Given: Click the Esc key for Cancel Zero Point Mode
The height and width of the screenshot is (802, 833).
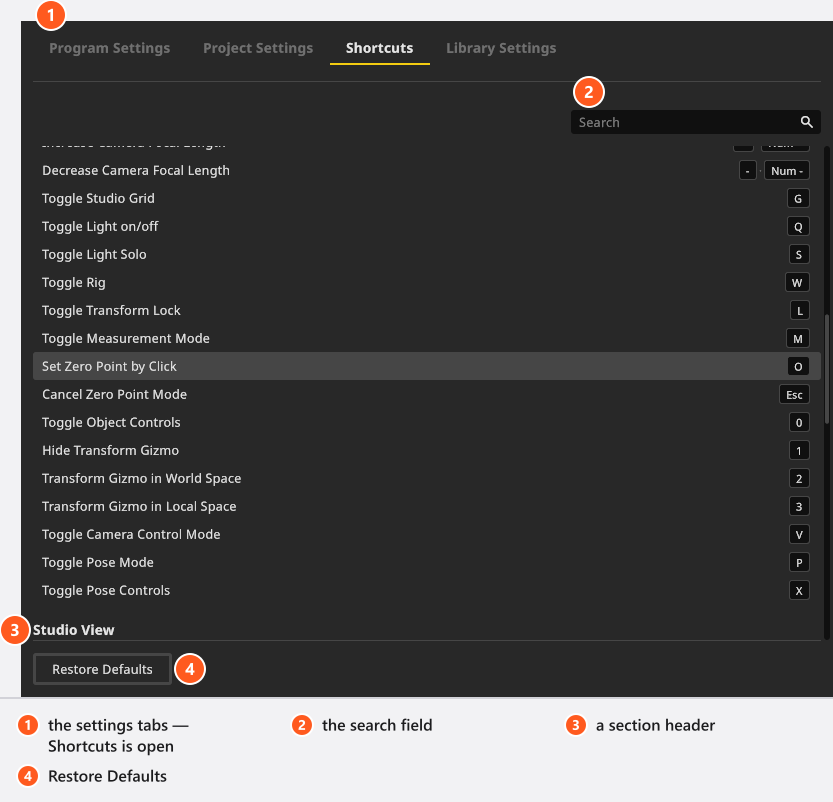Looking at the screenshot, I should [x=794, y=395].
